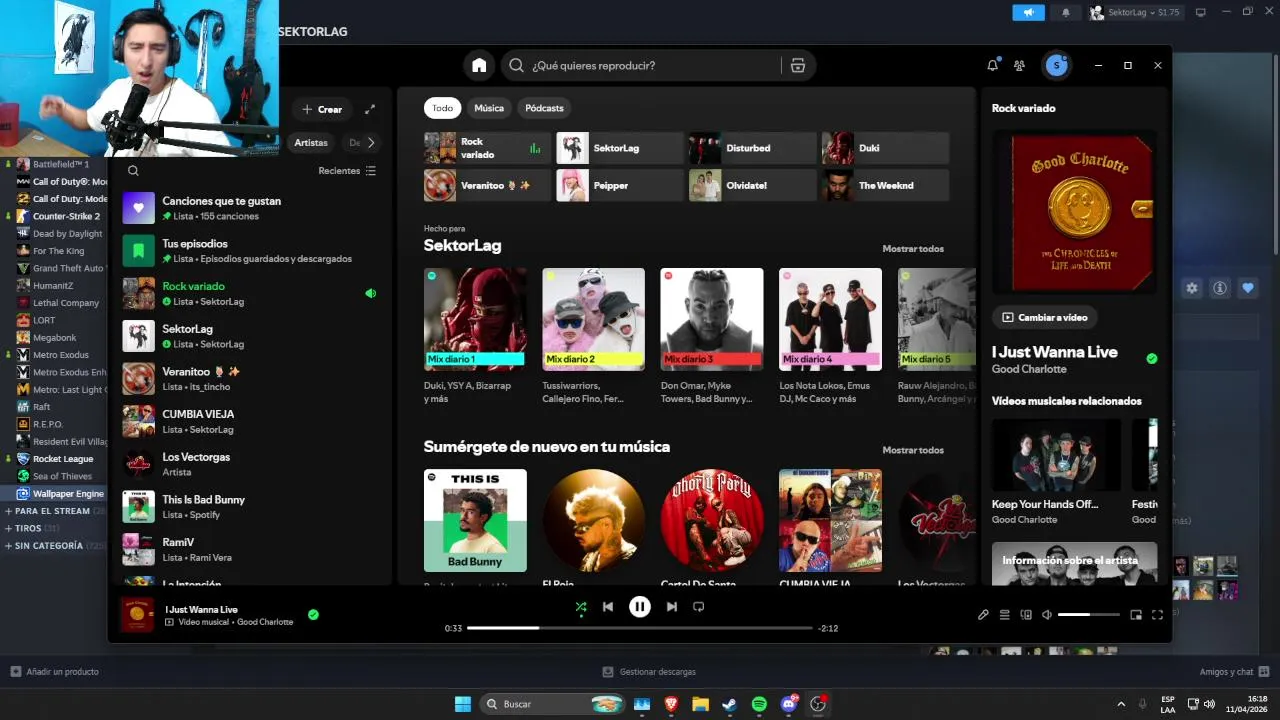
Task: Open Steam notification bell in title bar
Action: [x=1065, y=12]
